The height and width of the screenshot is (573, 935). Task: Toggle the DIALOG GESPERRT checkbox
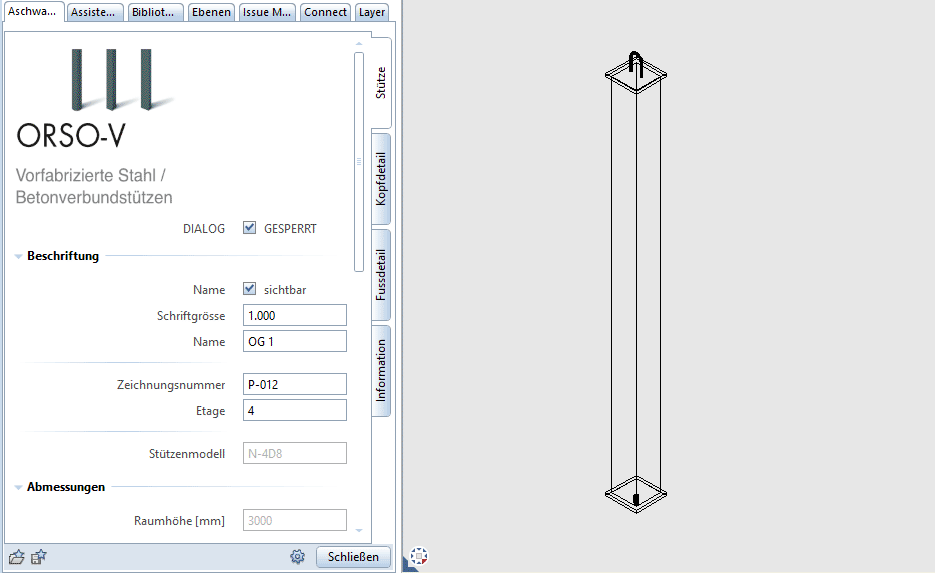(x=249, y=228)
